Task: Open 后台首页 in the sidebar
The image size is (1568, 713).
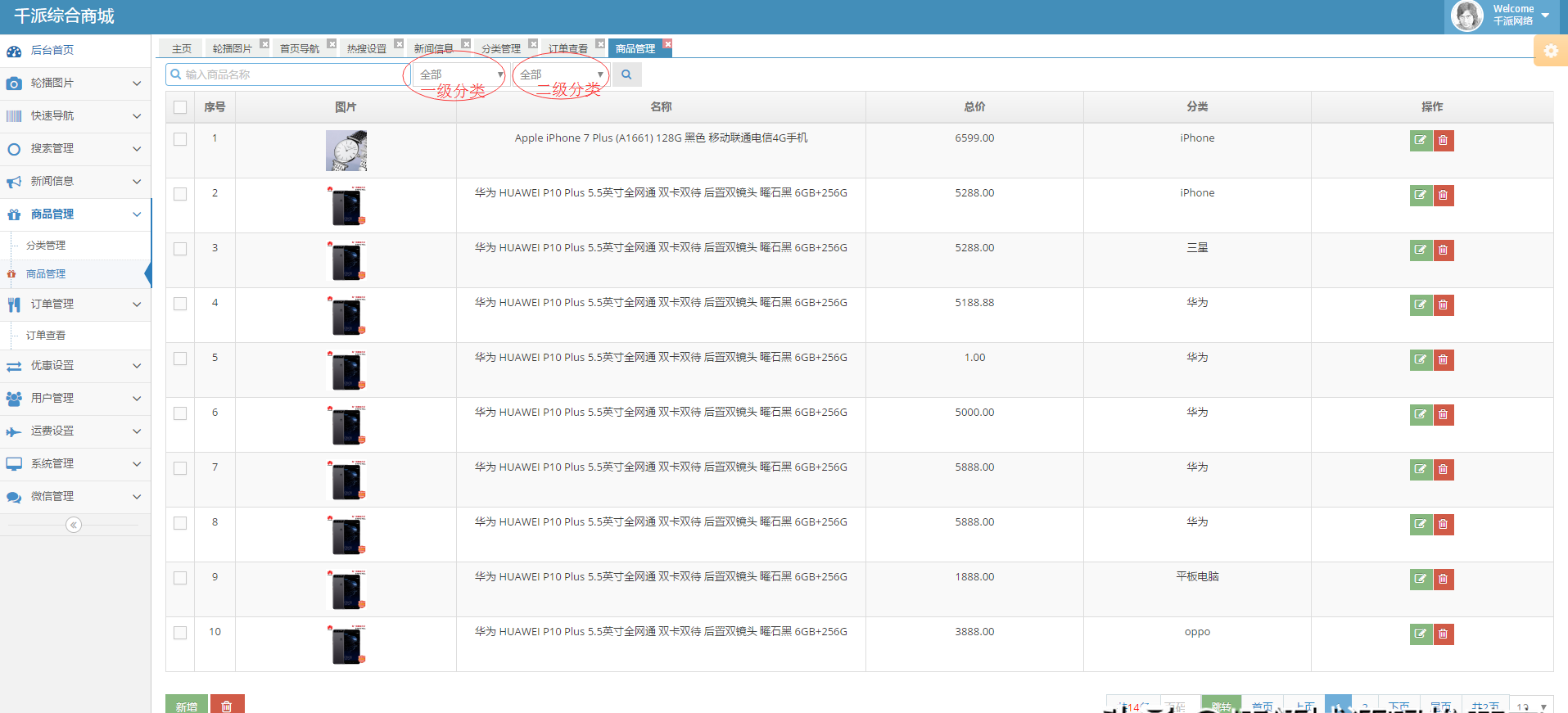Action: pos(75,51)
